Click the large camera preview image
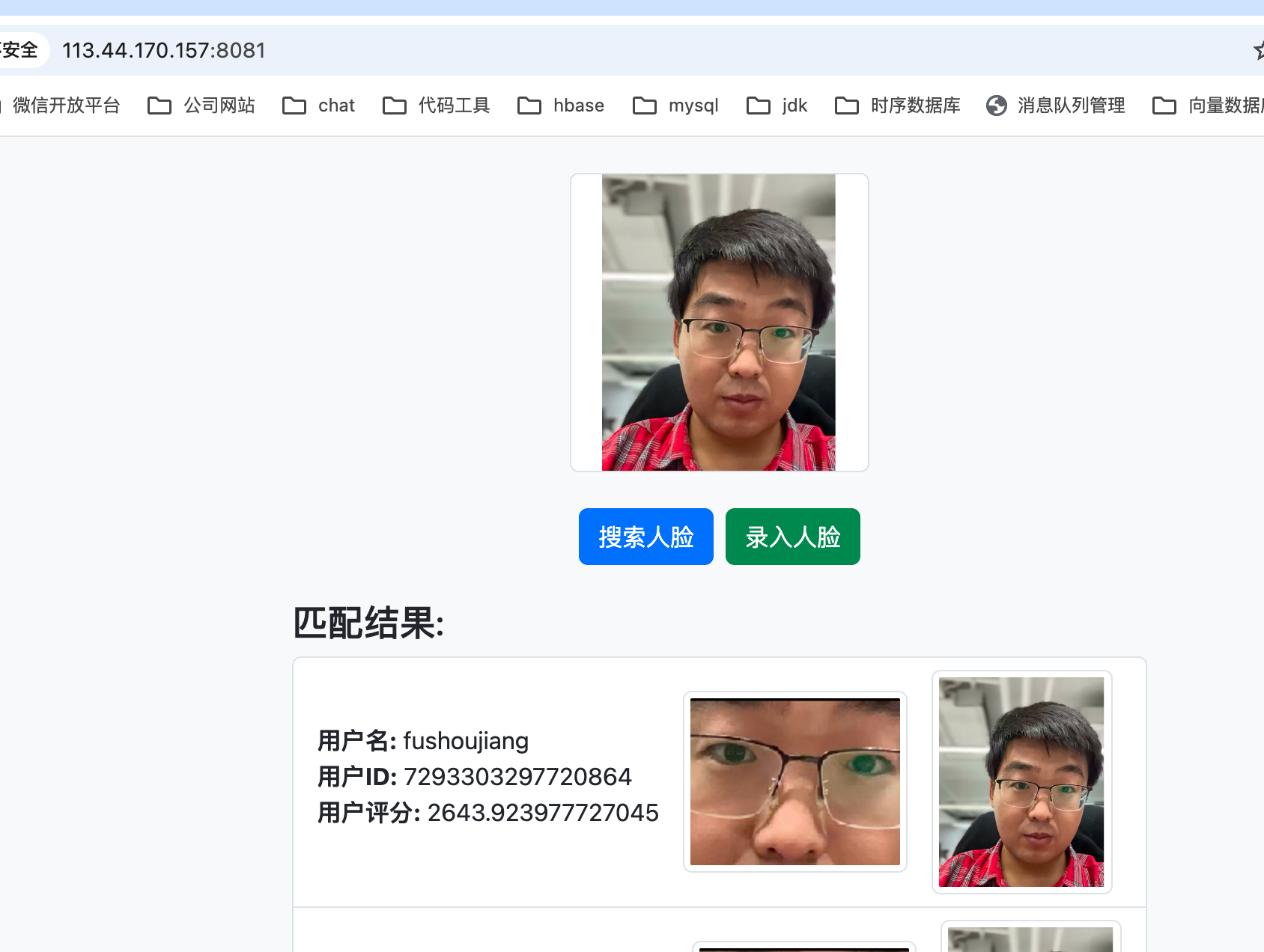 pyautogui.click(x=719, y=323)
